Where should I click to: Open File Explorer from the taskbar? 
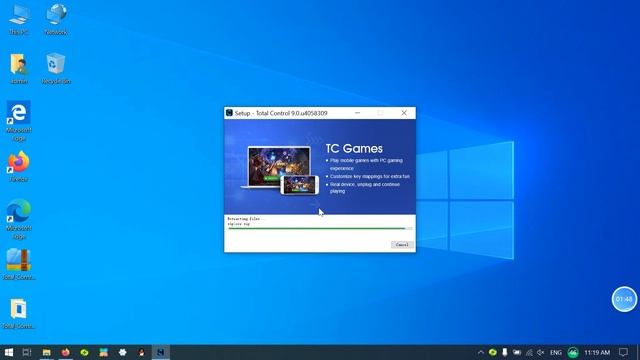point(47,352)
